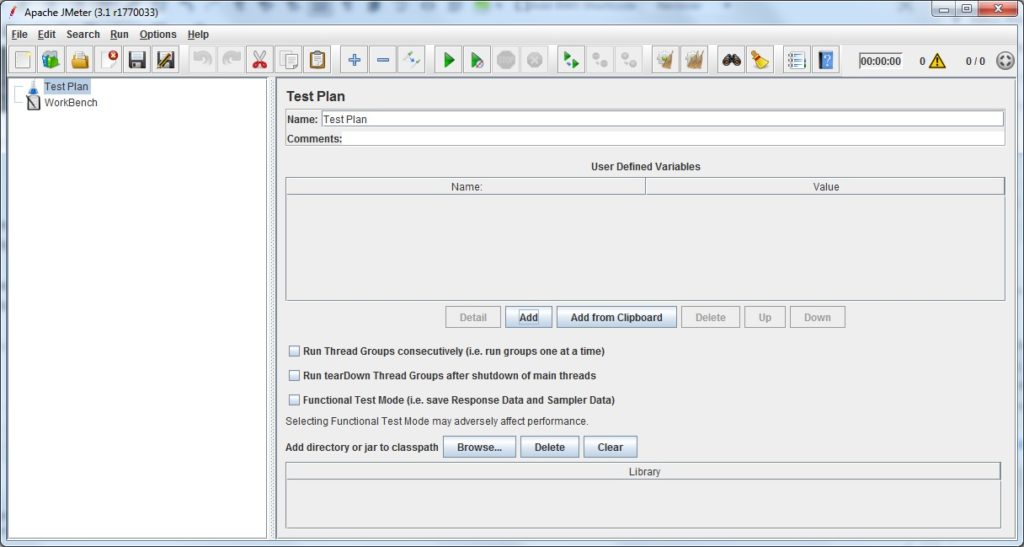Click the Remote Shutdown All icon
1024x547 pixels.
tap(629, 61)
